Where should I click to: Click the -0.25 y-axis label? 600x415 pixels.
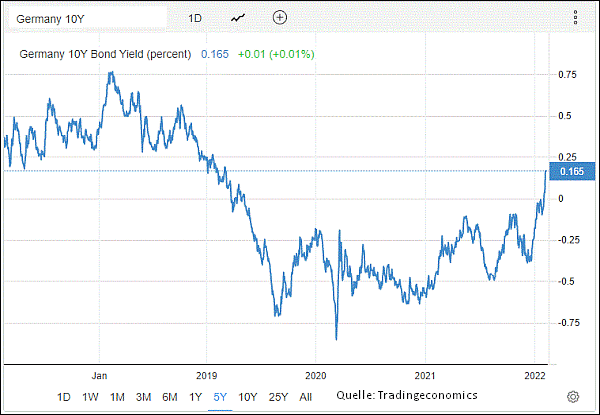[x=568, y=240]
